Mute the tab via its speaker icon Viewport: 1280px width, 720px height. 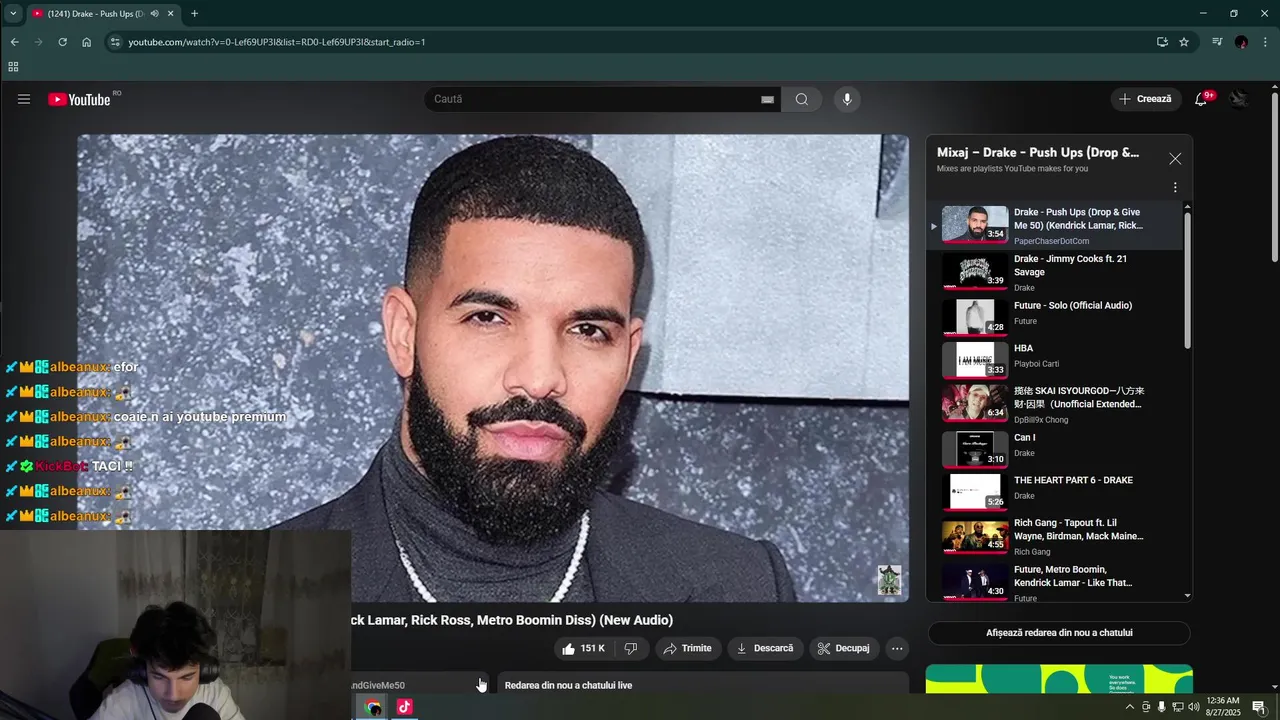click(x=154, y=13)
